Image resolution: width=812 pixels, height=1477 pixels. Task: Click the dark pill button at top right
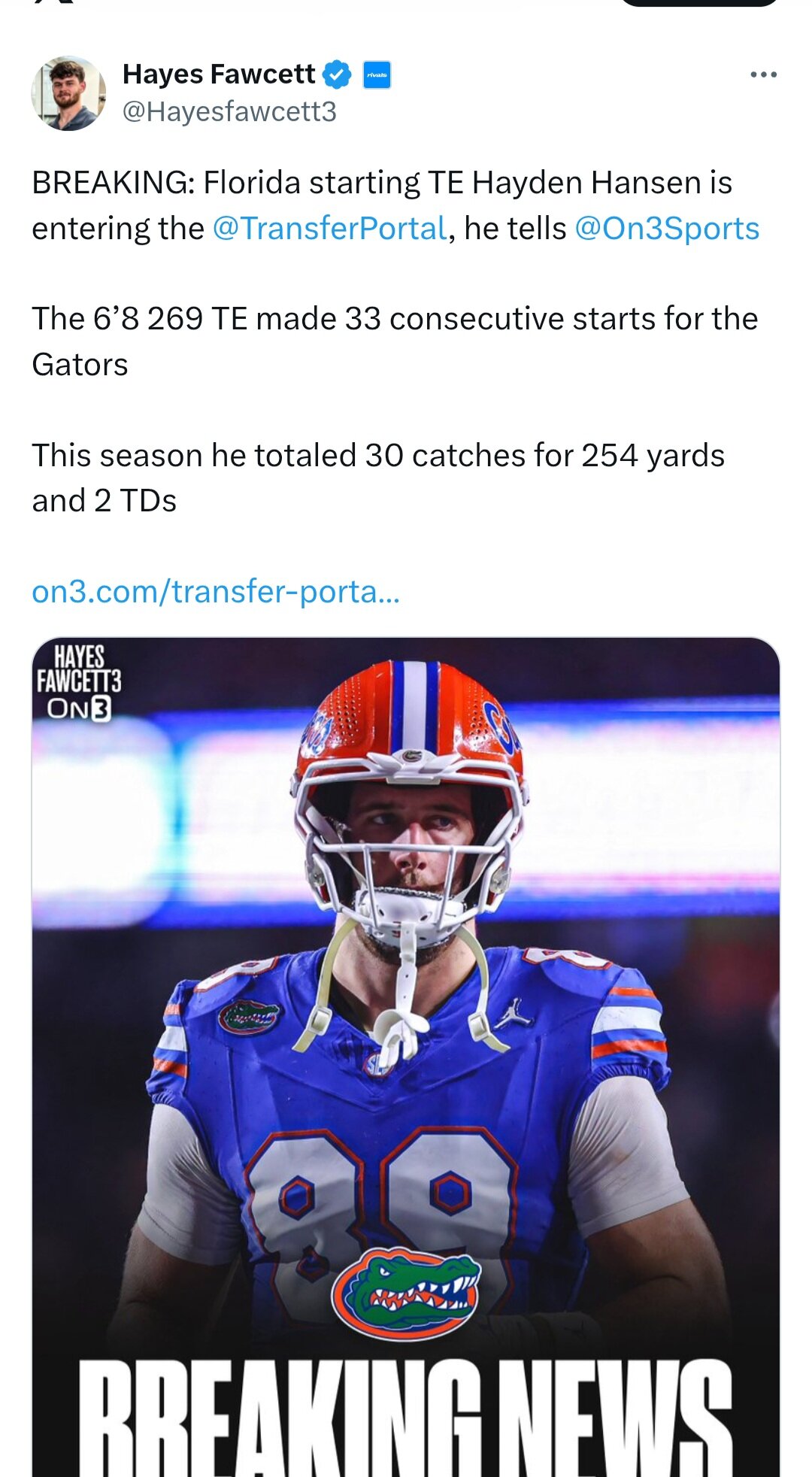699,2
